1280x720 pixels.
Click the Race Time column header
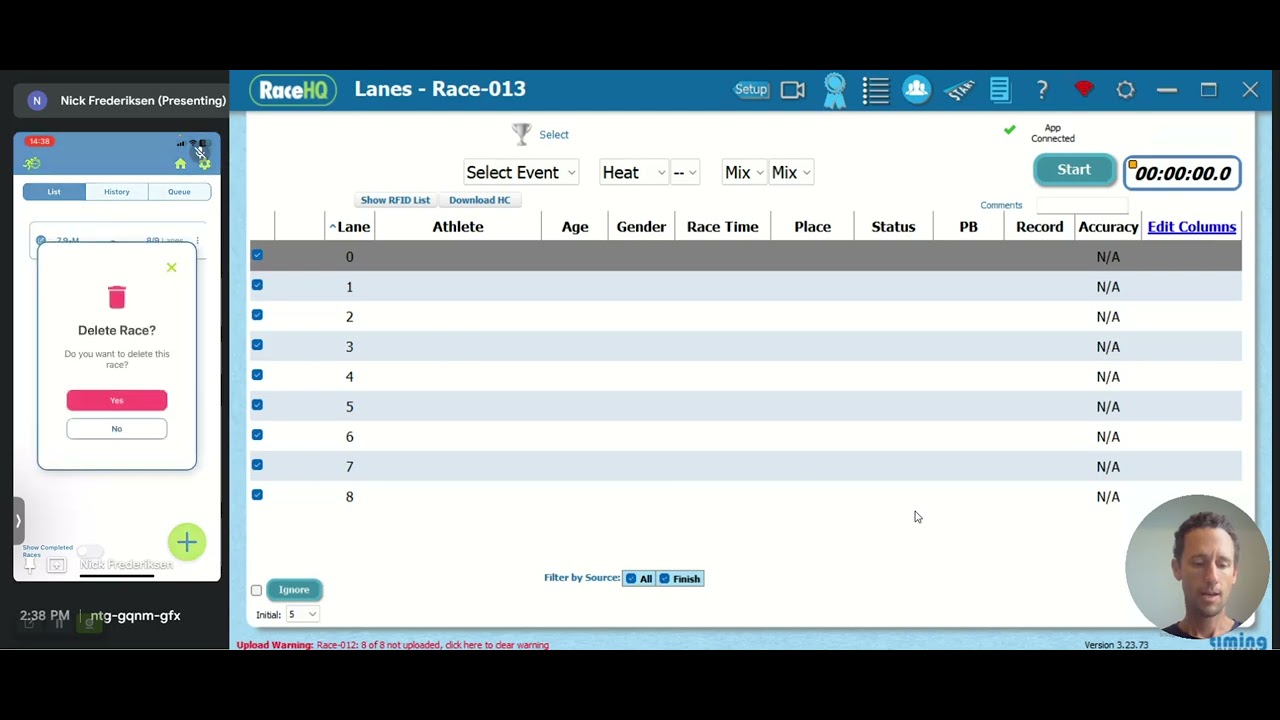[723, 227]
